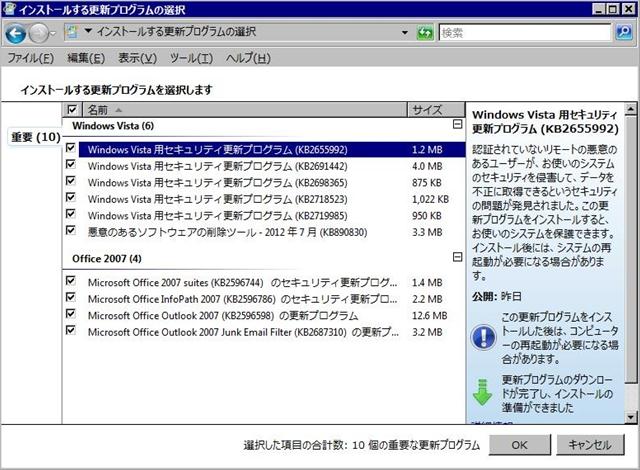This screenshot has height=470, width=640.
Task: Click the 12.6 MB size value
Action: tap(429, 316)
